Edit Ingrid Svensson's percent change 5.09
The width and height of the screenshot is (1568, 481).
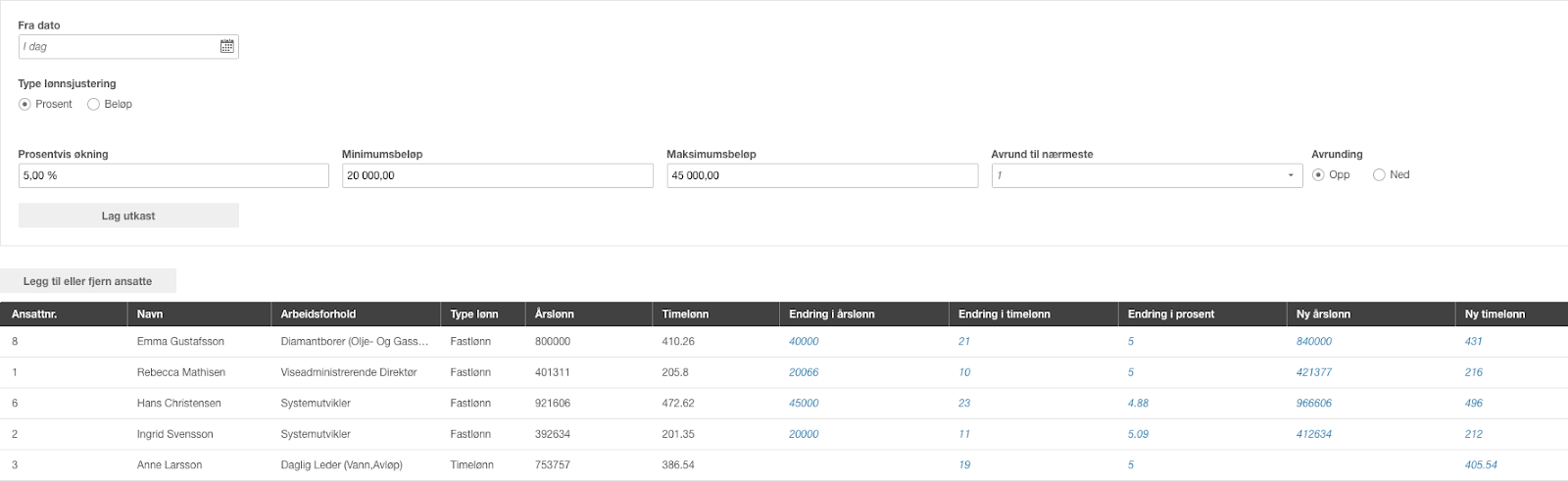1138,434
